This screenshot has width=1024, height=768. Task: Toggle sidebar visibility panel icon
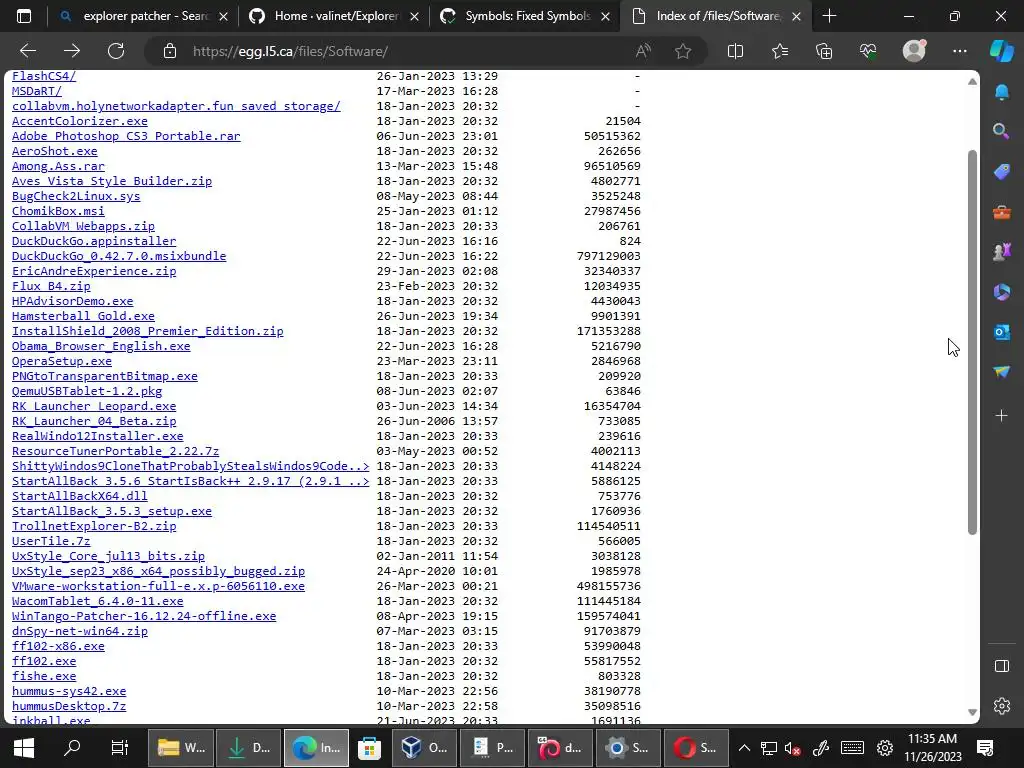(1002, 666)
